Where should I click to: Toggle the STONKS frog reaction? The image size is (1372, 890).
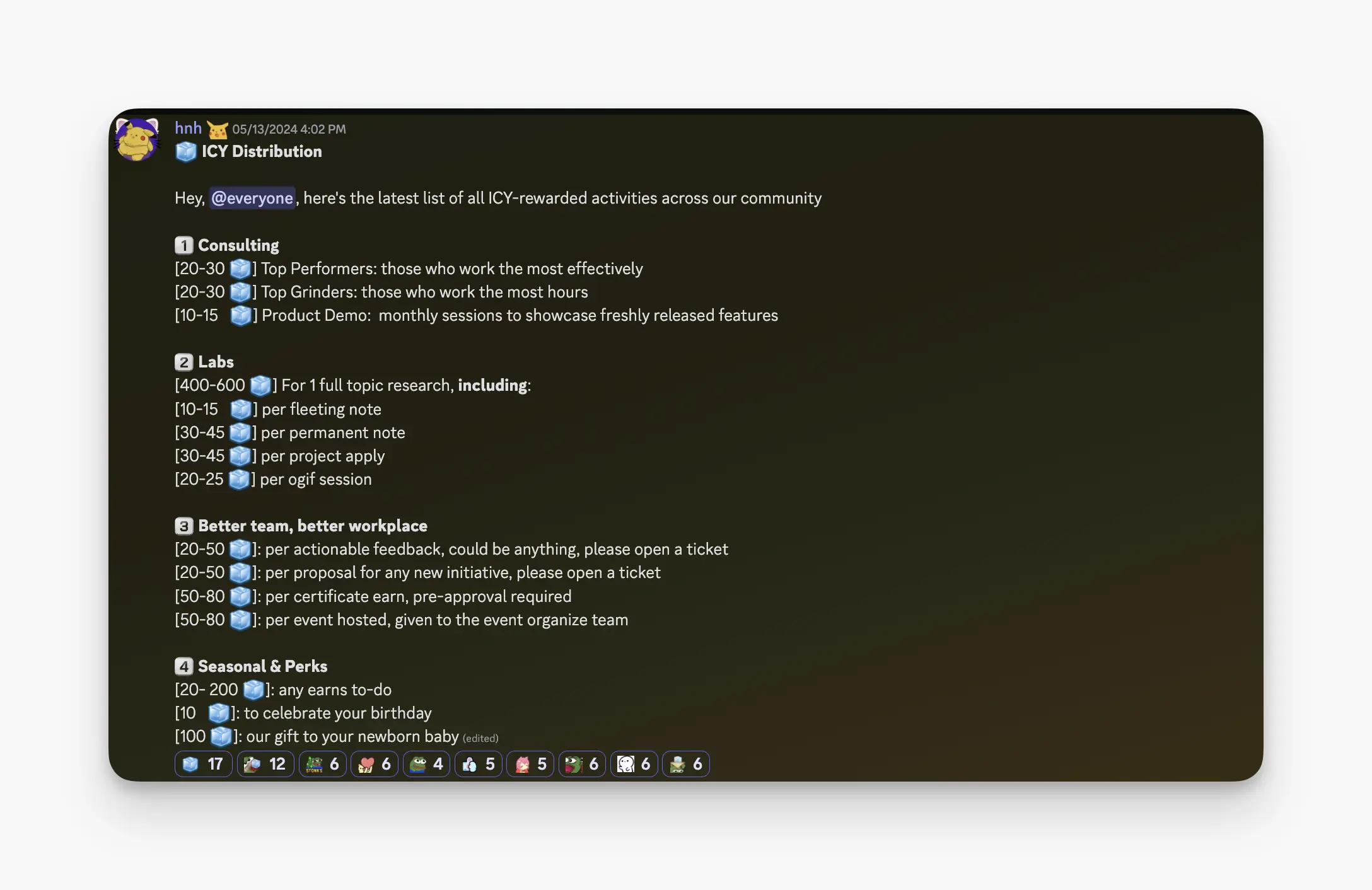click(322, 764)
